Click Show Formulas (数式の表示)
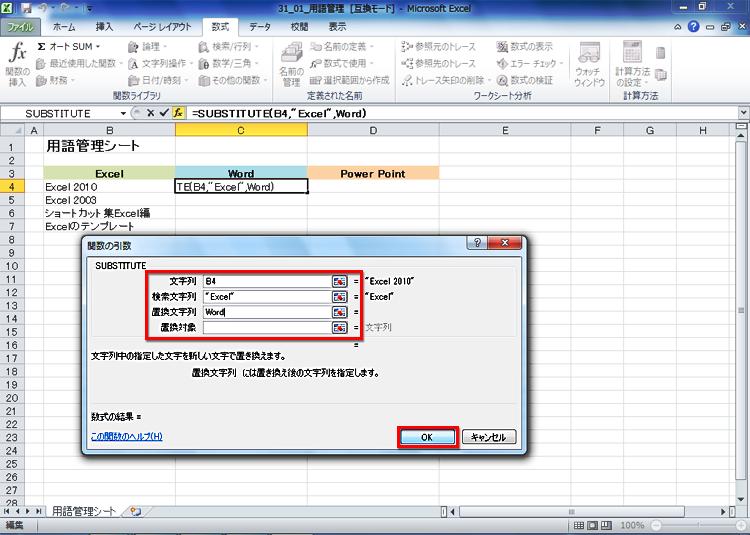 [525, 46]
